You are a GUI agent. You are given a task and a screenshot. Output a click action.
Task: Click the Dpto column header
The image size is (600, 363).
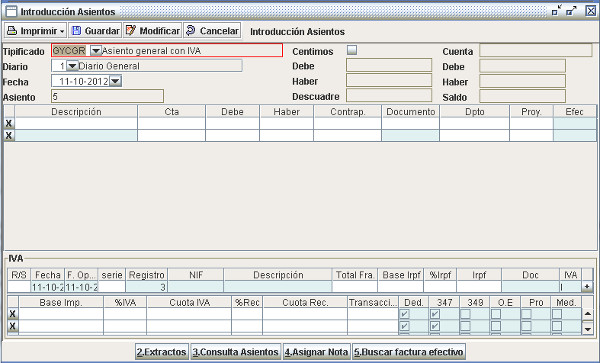coord(475,112)
